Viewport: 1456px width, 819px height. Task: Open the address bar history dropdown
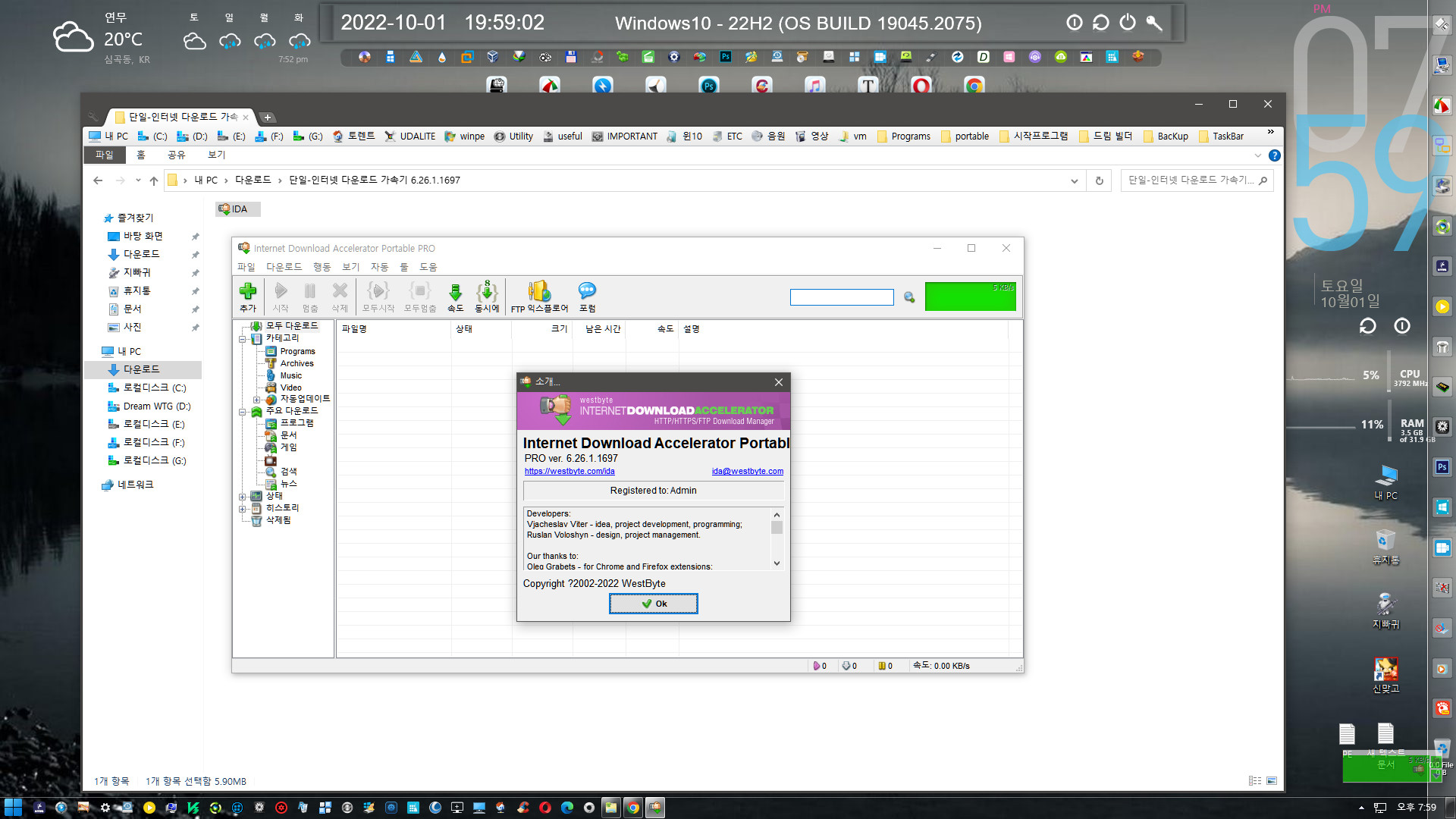1074,180
